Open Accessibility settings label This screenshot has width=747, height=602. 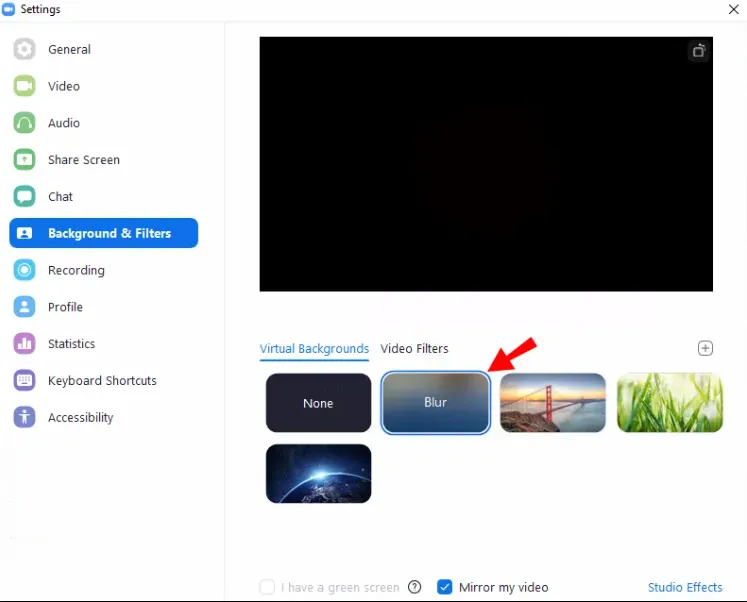(x=81, y=417)
